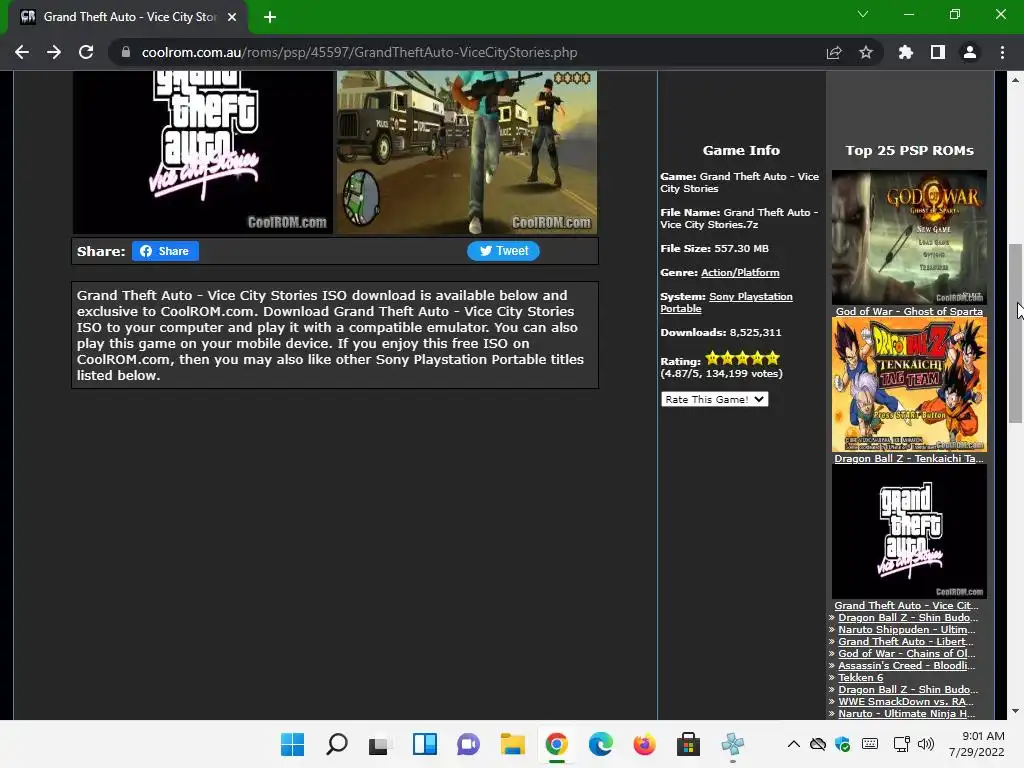This screenshot has height=768, width=1024.
Task: Show hidden system tray icons
Action: coord(793,744)
